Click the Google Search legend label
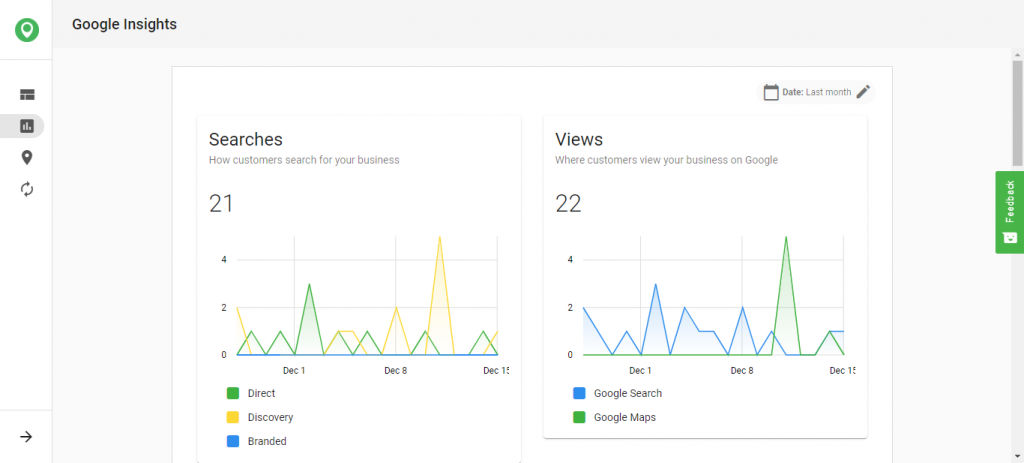This screenshot has width=1024, height=463. (628, 393)
